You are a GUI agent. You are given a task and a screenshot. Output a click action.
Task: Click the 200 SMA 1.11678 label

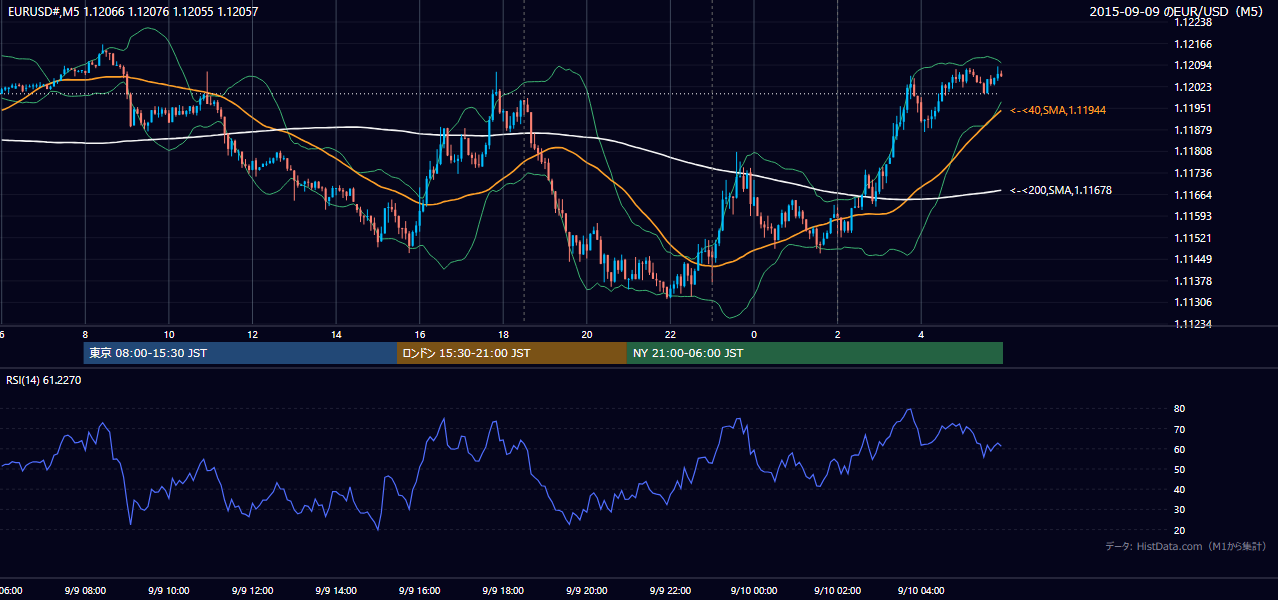coord(1061,190)
